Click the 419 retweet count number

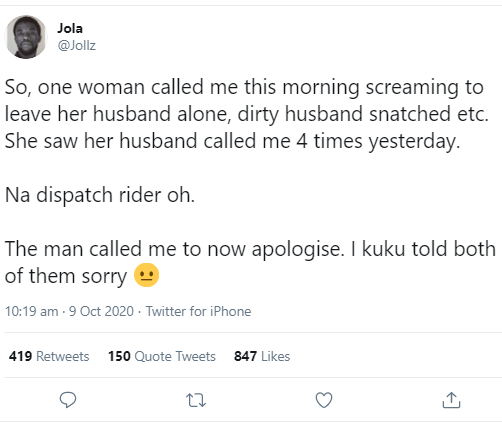[x=21, y=356]
